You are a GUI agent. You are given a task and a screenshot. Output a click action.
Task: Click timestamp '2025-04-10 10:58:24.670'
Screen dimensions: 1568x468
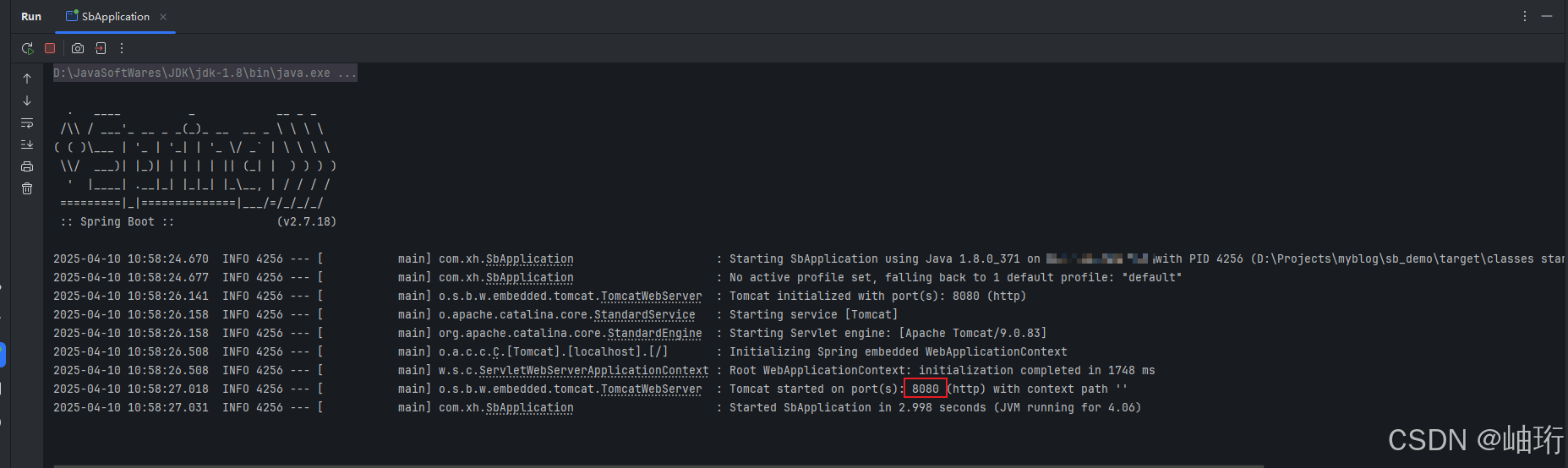click(130, 259)
